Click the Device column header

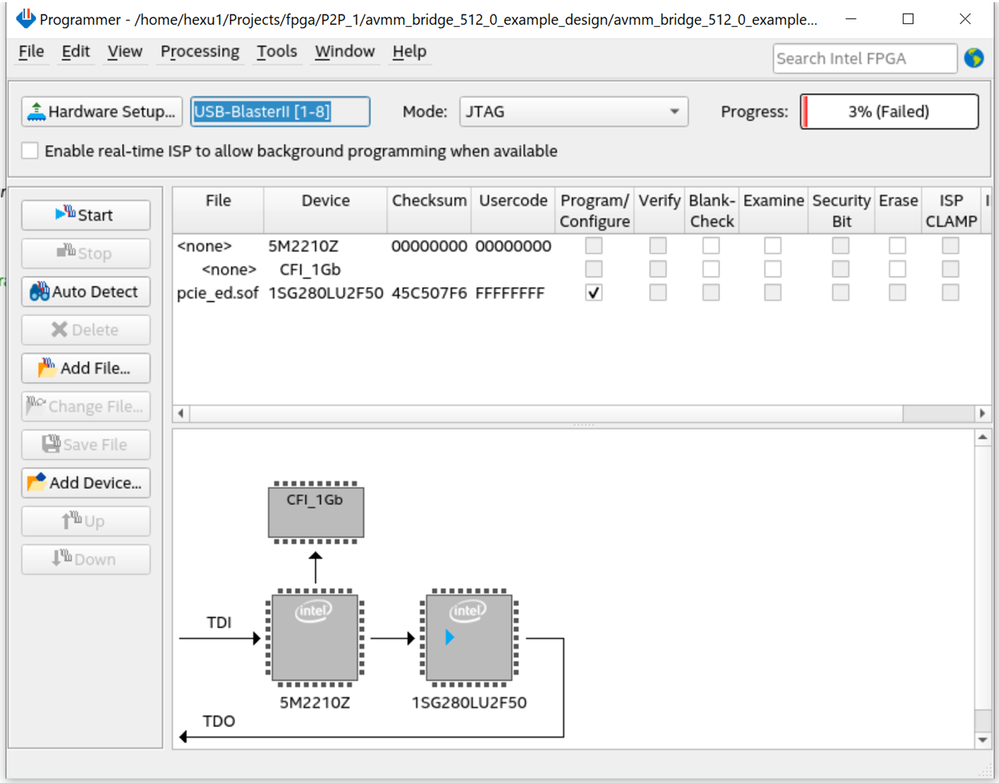pyautogui.click(x=326, y=210)
